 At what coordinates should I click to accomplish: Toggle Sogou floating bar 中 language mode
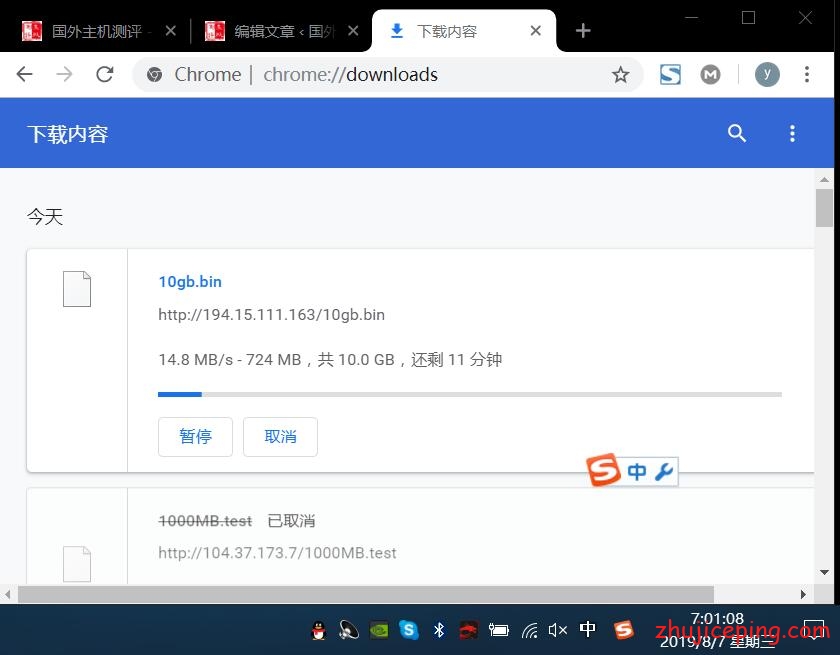click(x=636, y=472)
